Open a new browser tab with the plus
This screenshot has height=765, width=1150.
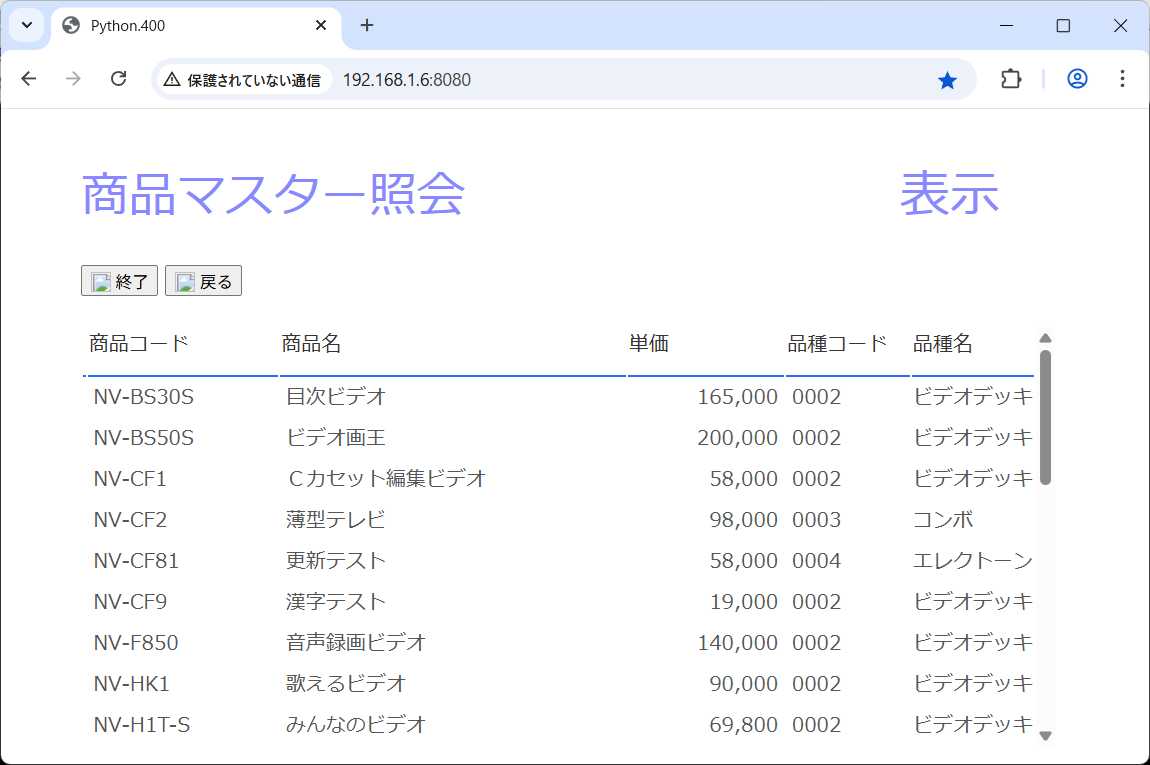click(366, 26)
